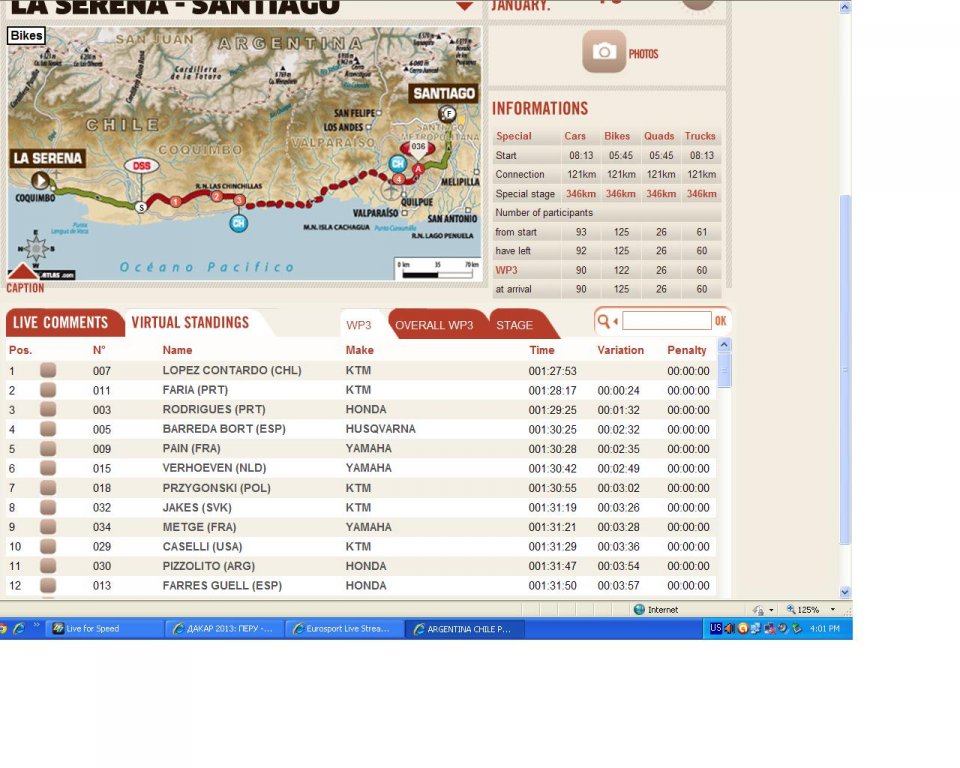Click the search magnifier icon

pos(604,321)
